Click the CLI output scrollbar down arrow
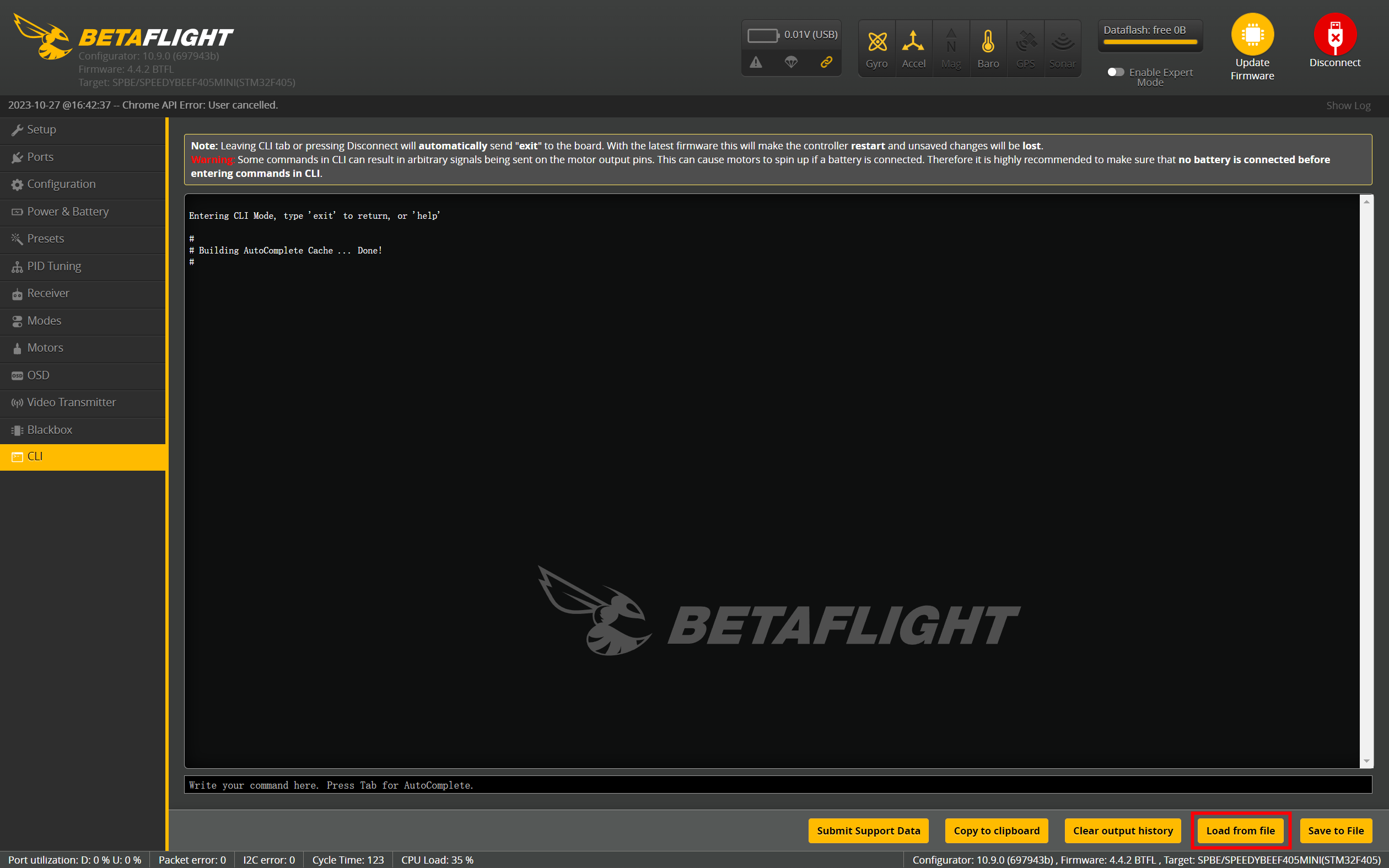 [1366, 761]
